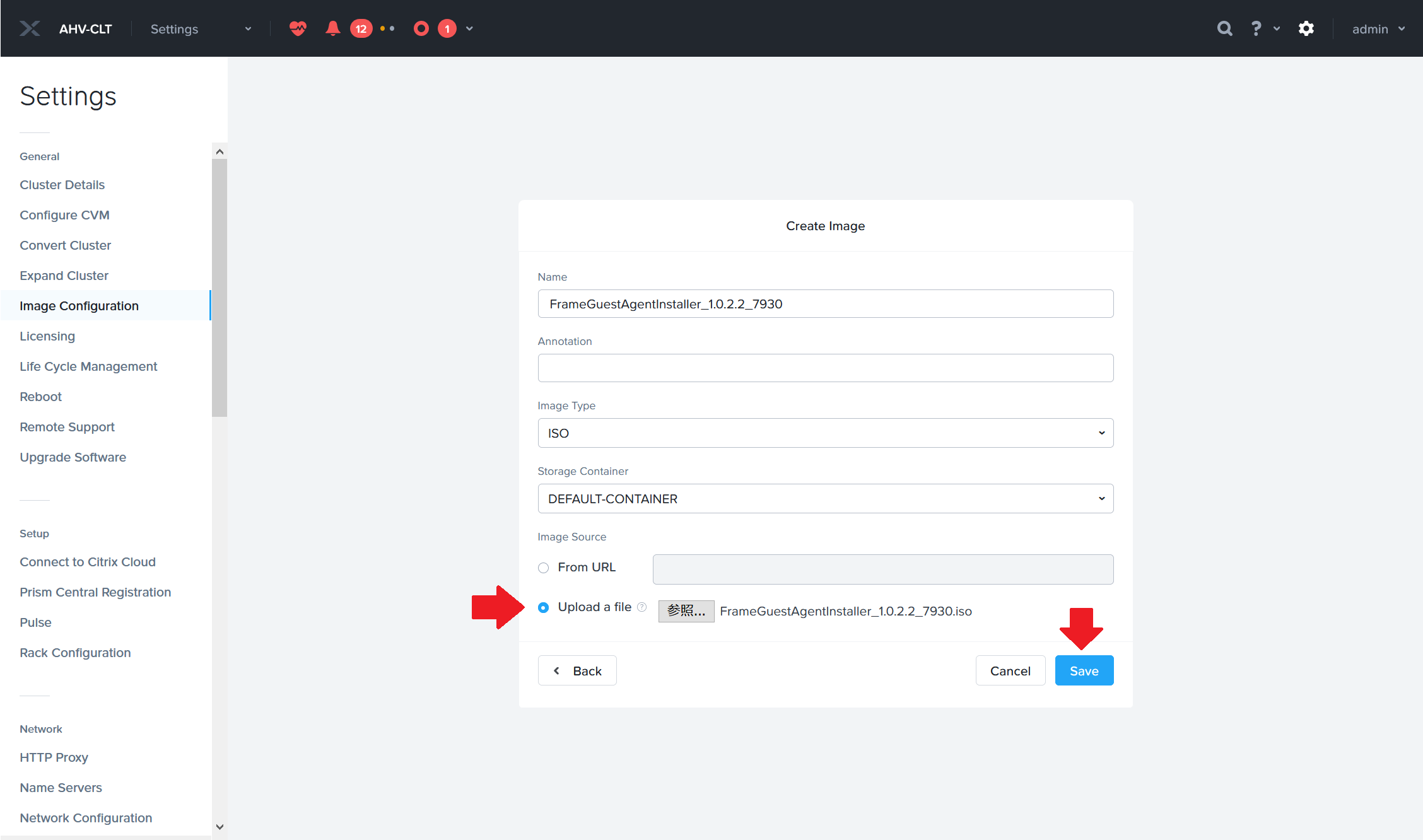Open Network Configuration settings
This screenshot has height=840, width=1423.
pos(86,818)
